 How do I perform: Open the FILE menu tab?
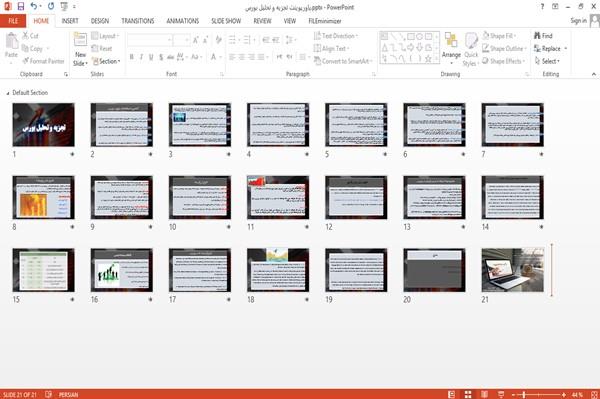click(x=13, y=21)
